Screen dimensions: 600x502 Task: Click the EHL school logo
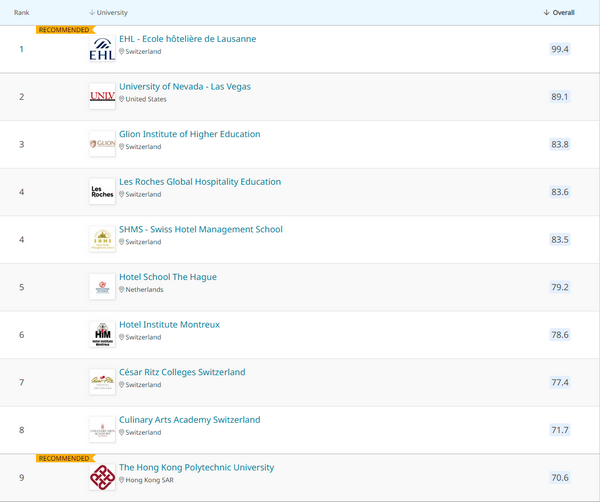[x=102, y=49]
